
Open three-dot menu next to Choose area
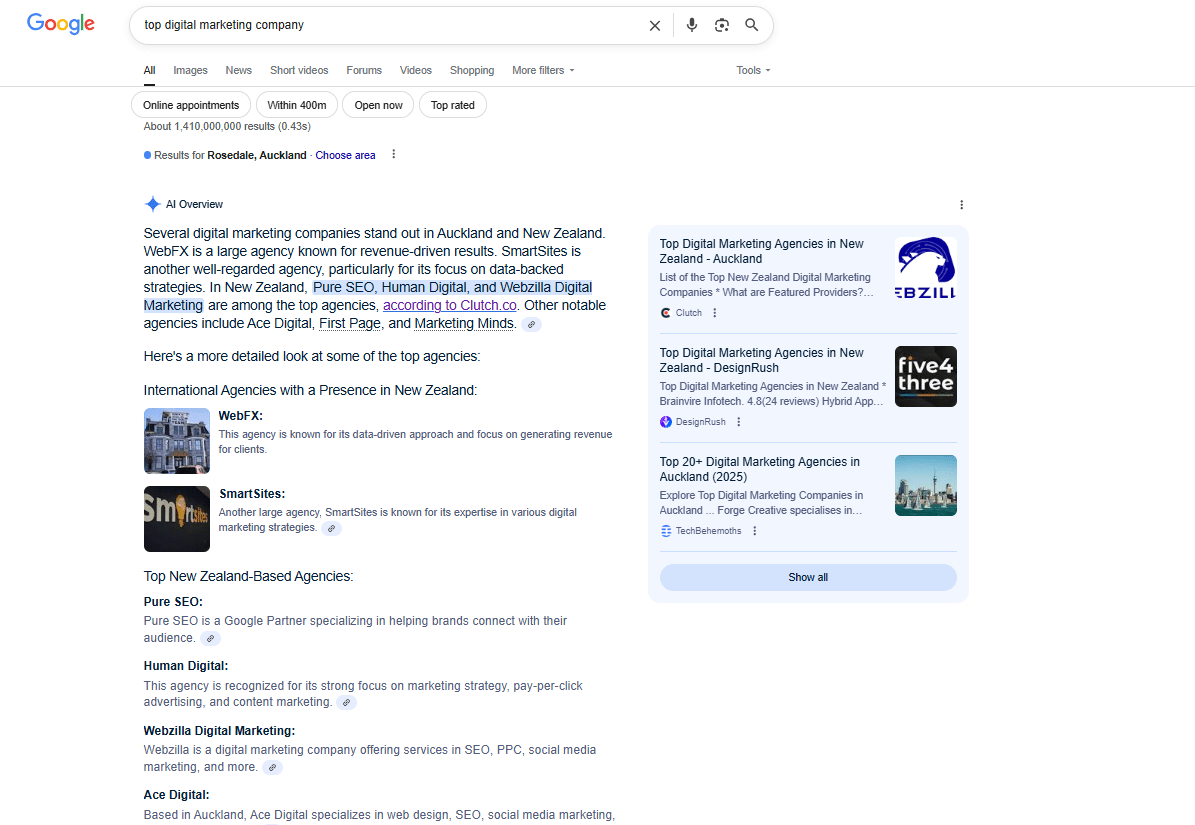pos(393,155)
